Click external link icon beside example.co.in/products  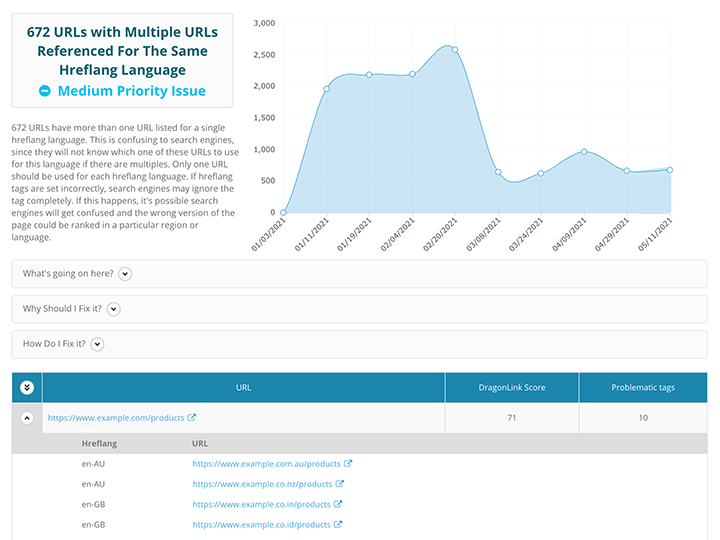[338, 504]
